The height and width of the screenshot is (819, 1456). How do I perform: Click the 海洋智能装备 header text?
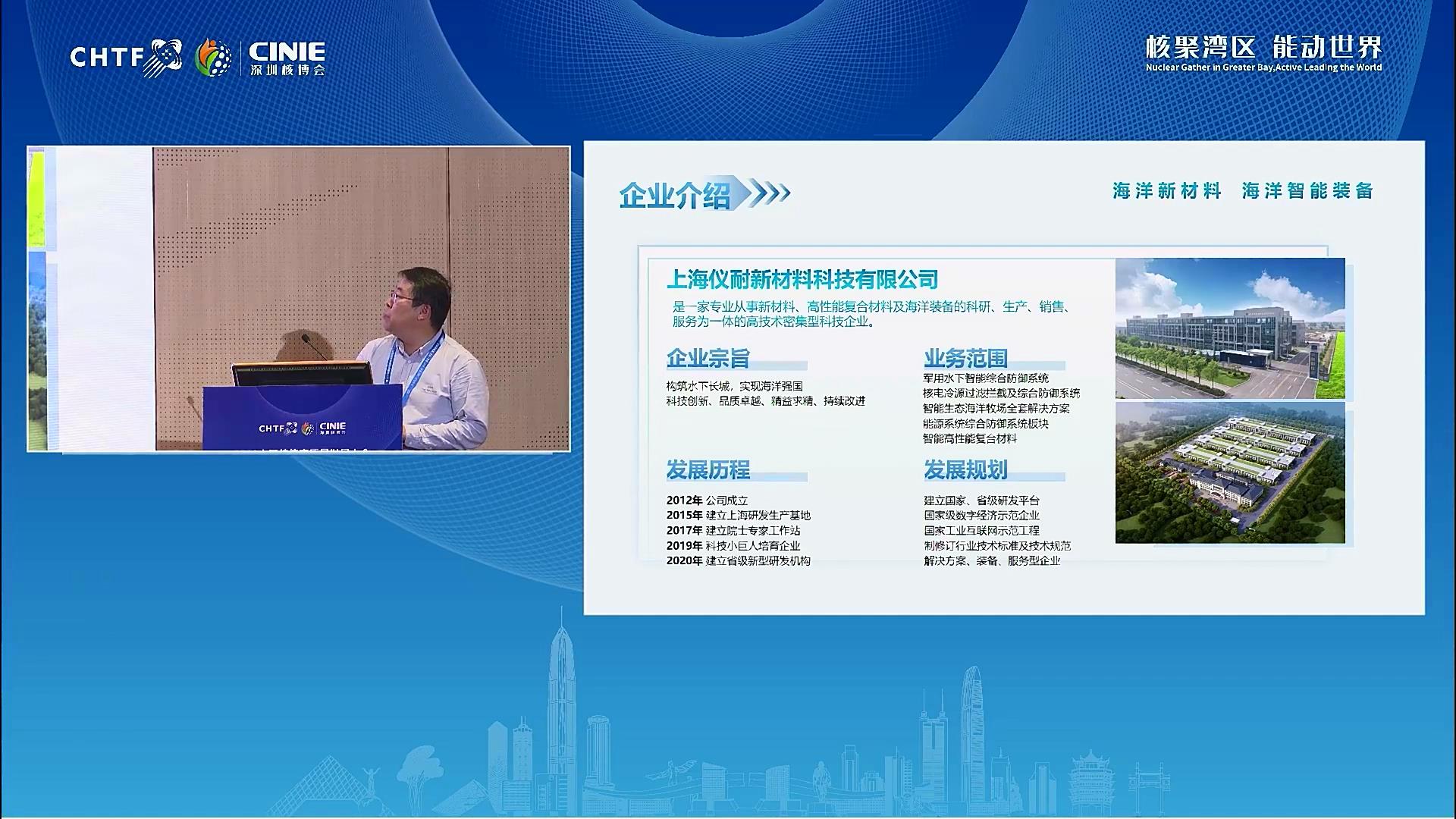pos(1308,191)
